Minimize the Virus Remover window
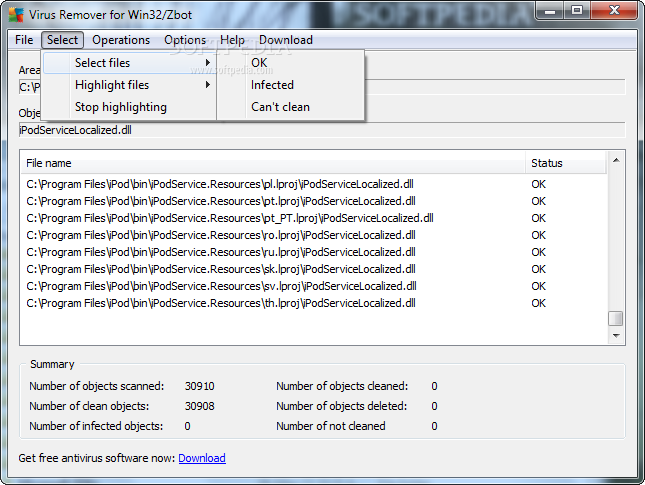The height and width of the screenshot is (485, 645). coord(550,10)
